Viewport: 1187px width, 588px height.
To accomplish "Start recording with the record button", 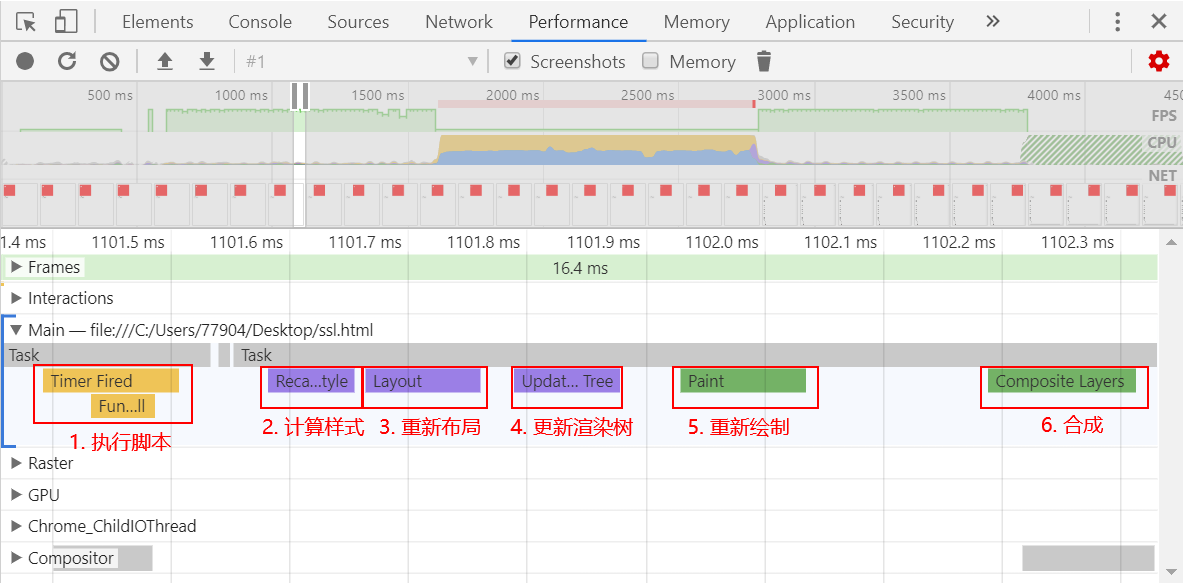I will pos(25,62).
